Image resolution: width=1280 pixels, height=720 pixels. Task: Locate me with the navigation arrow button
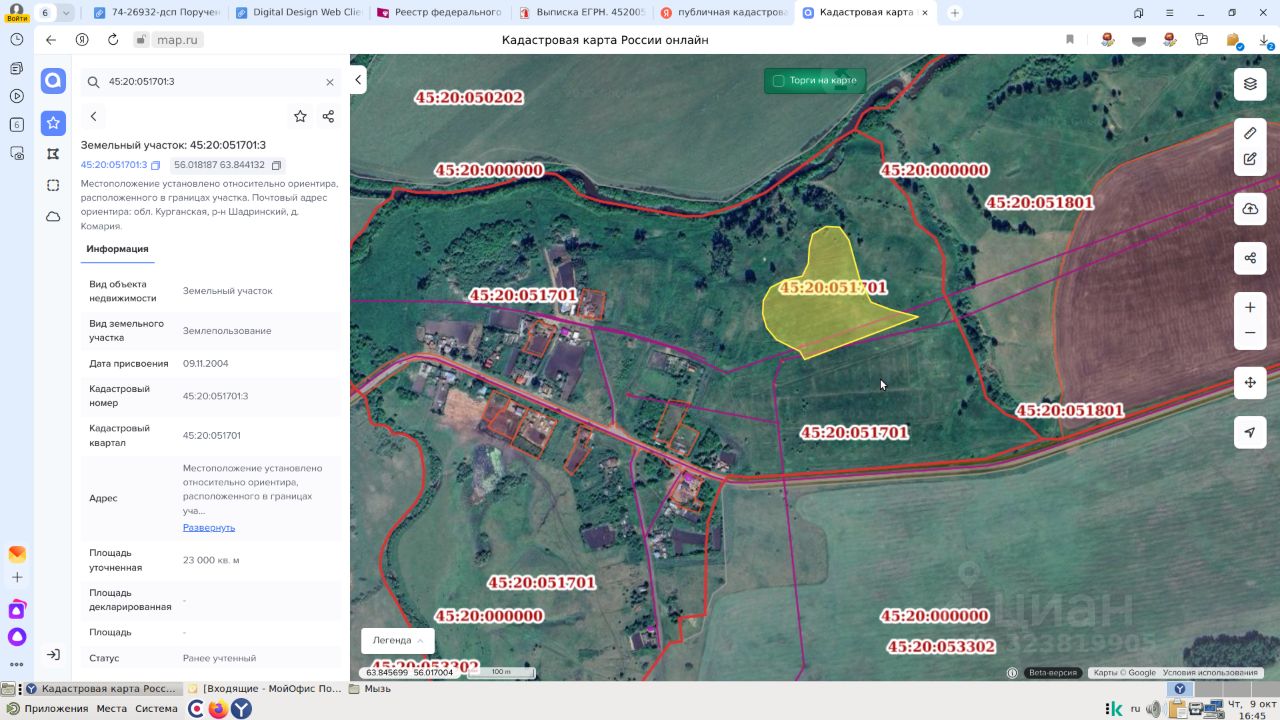[x=1250, y=432]
